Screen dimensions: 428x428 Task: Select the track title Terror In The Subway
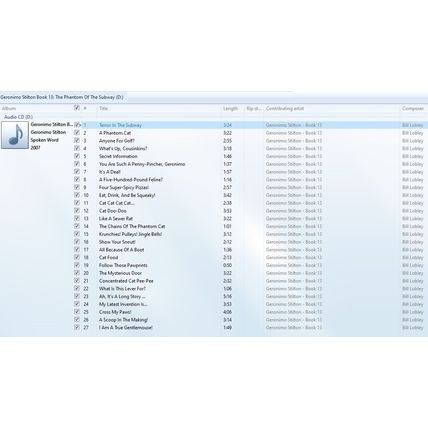(x=120, y=125)
